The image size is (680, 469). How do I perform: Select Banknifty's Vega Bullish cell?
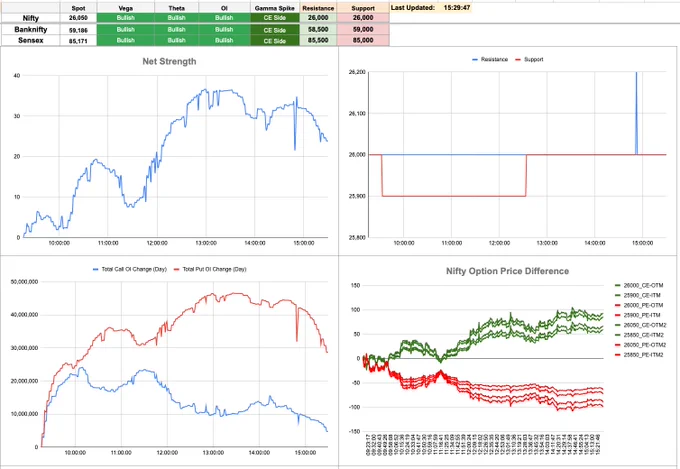[x=125, y=30]
